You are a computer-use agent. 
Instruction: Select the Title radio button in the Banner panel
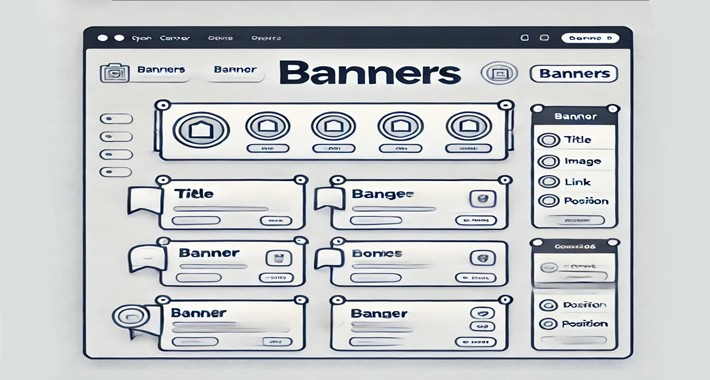[x=548, y=140]
